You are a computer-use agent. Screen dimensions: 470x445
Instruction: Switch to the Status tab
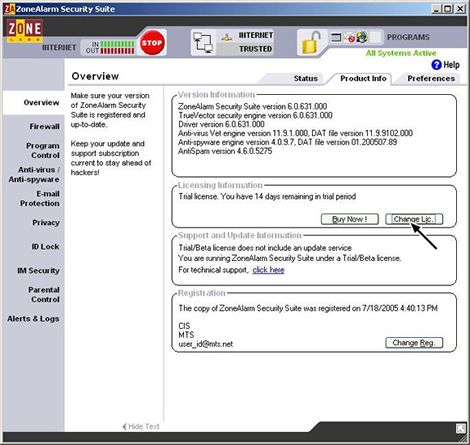click(306, 78)
